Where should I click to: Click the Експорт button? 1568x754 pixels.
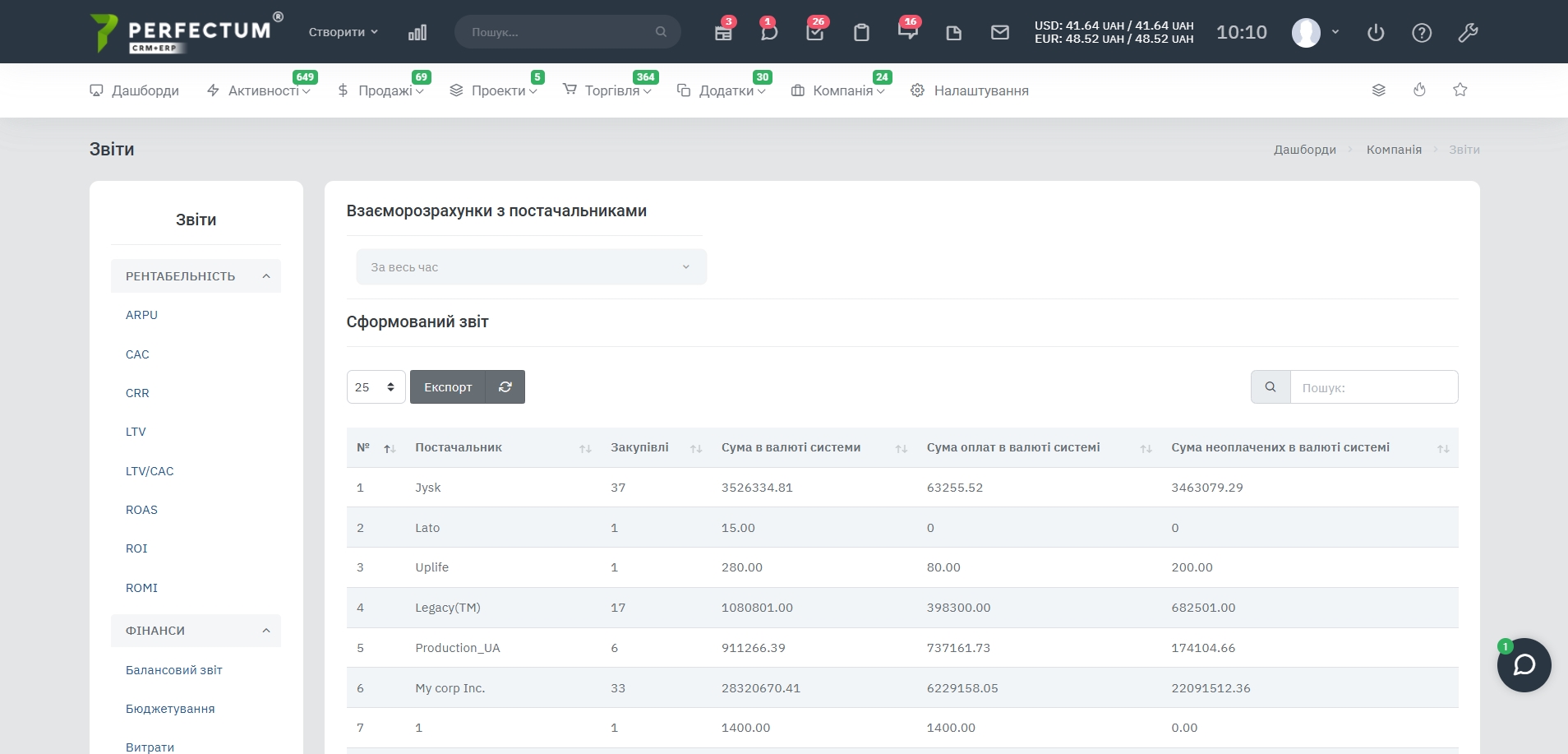click(448, 387)
